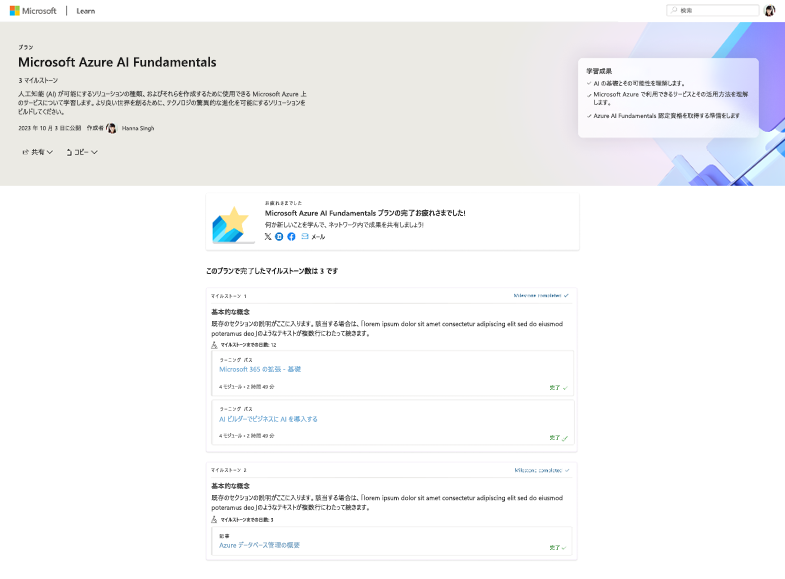This screenshot has width=785, height=579.
Task: Click Milestone completed status on マイルストーン 1
Action: pos(541,296)
